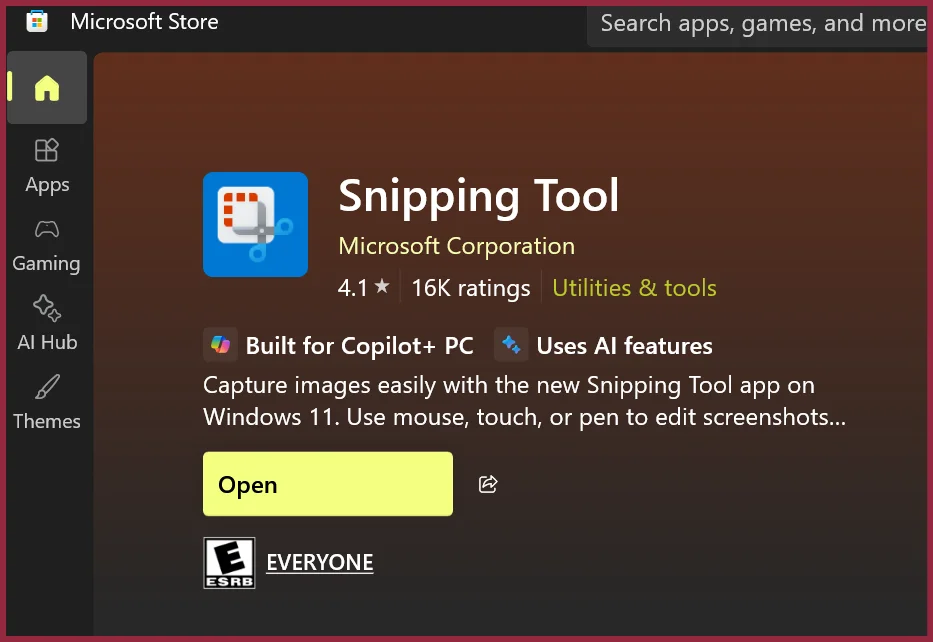Click the ESRB rating E icon
The image size is (933, 642).
(x=229, y=562)
